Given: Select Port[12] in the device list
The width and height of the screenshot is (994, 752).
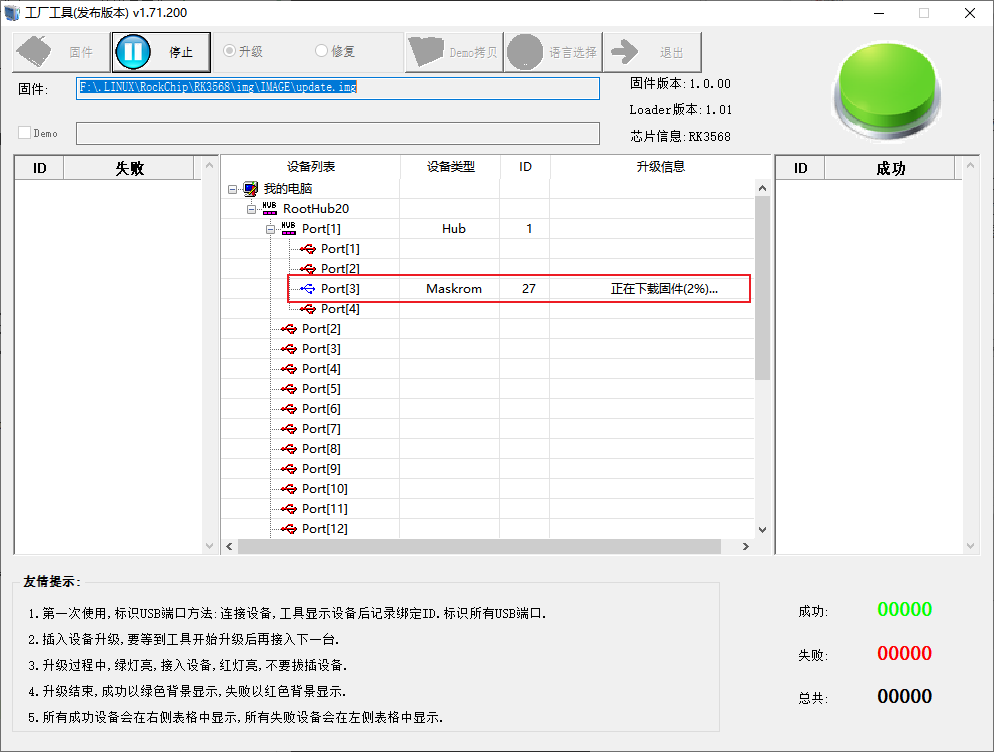Looking at the screenshot, I should tap(324, 529).
